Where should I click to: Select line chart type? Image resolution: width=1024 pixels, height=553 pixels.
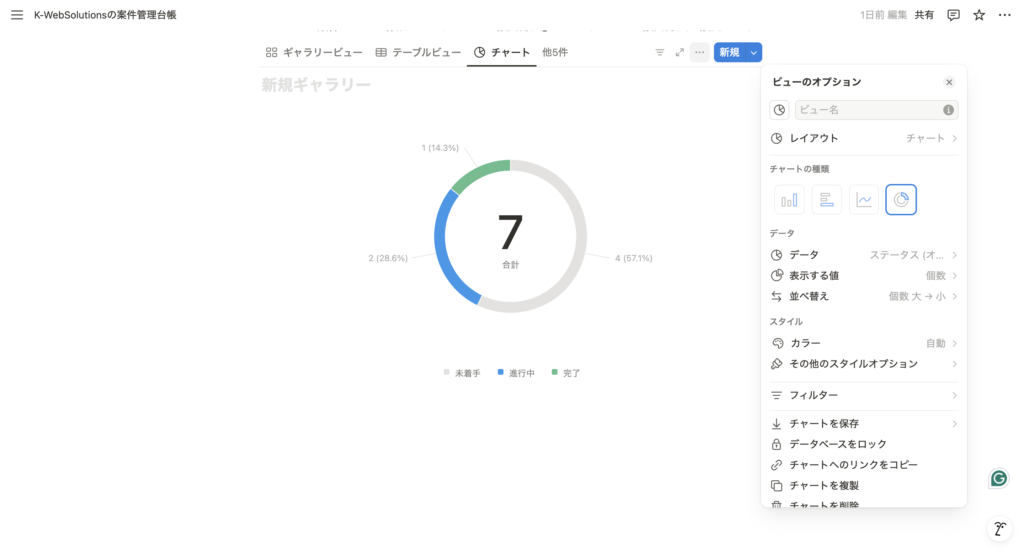pyautogui.click(x=864, y=200)
